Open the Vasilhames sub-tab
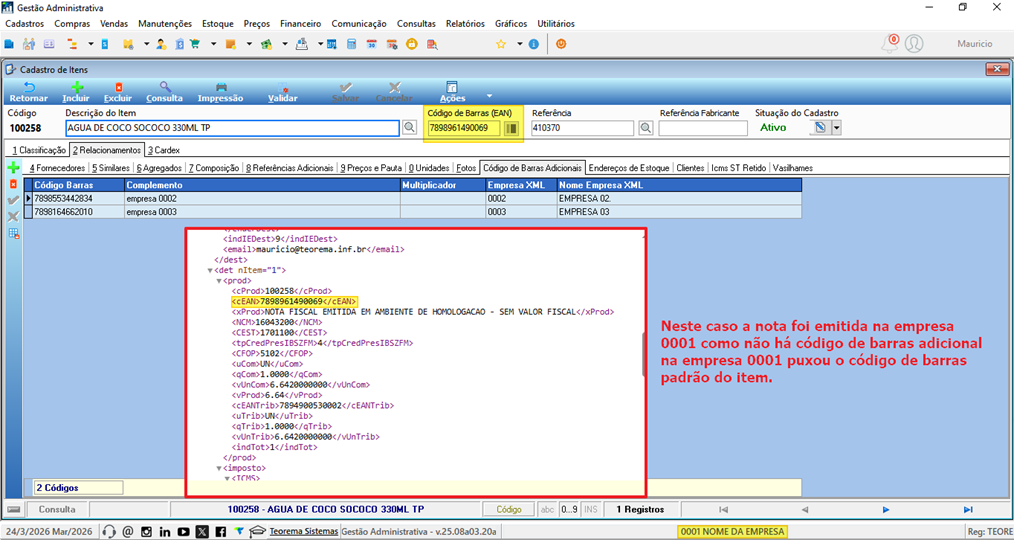Screen dimensions: 1014x540 tap(793, 168)
